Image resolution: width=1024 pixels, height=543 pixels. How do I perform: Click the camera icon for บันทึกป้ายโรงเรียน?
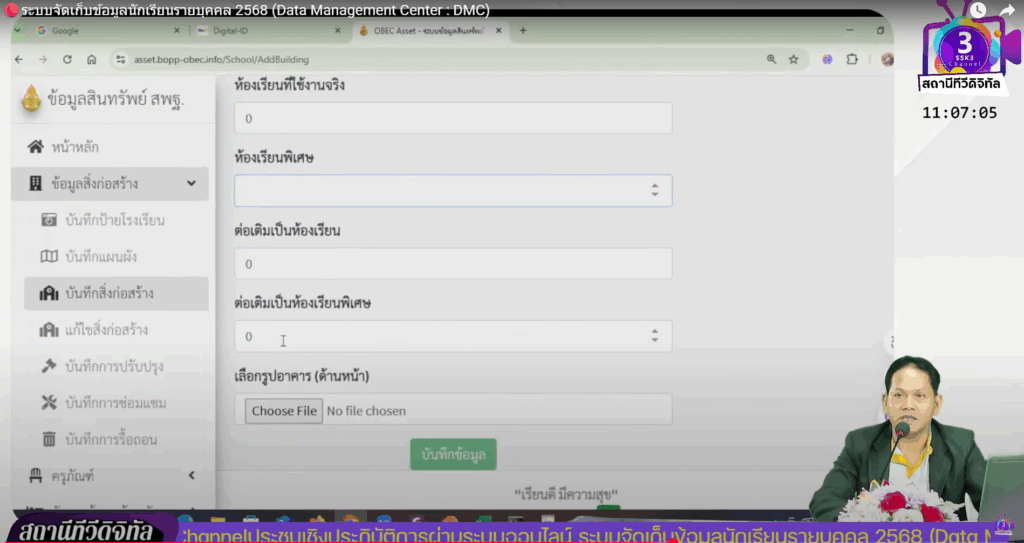(48, 220)
